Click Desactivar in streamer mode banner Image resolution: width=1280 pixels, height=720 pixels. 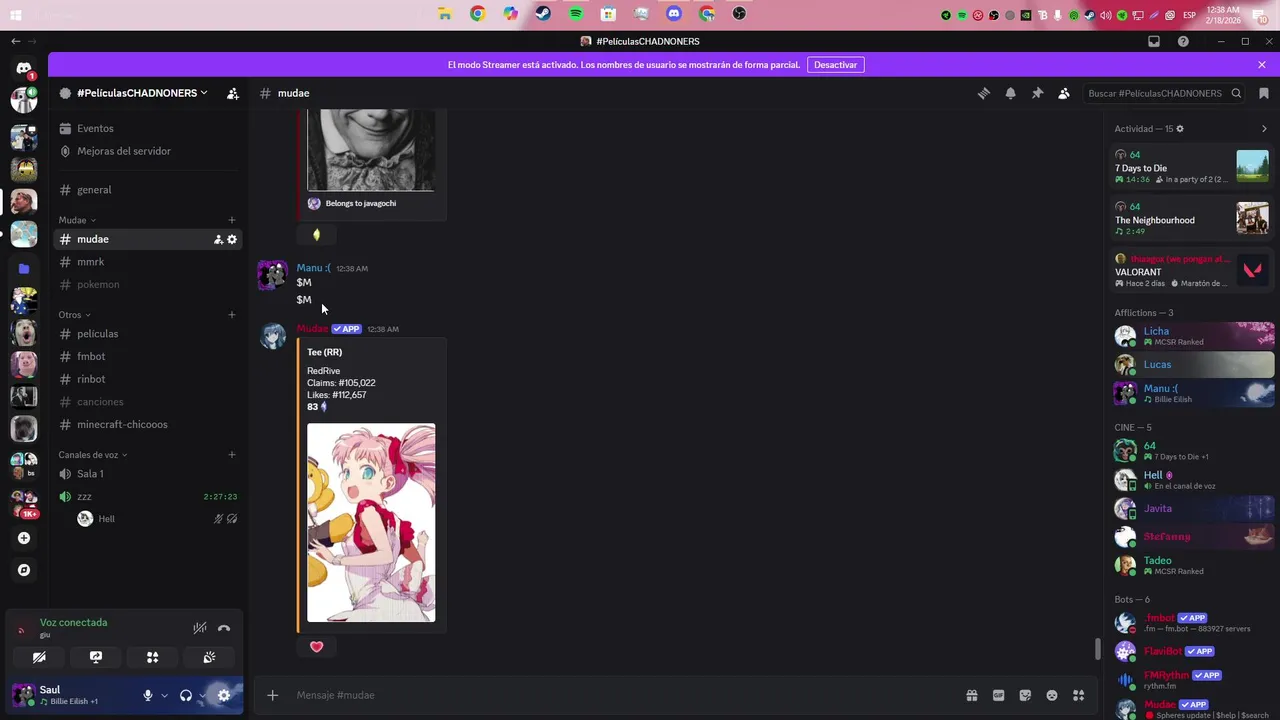pos(835,65)
